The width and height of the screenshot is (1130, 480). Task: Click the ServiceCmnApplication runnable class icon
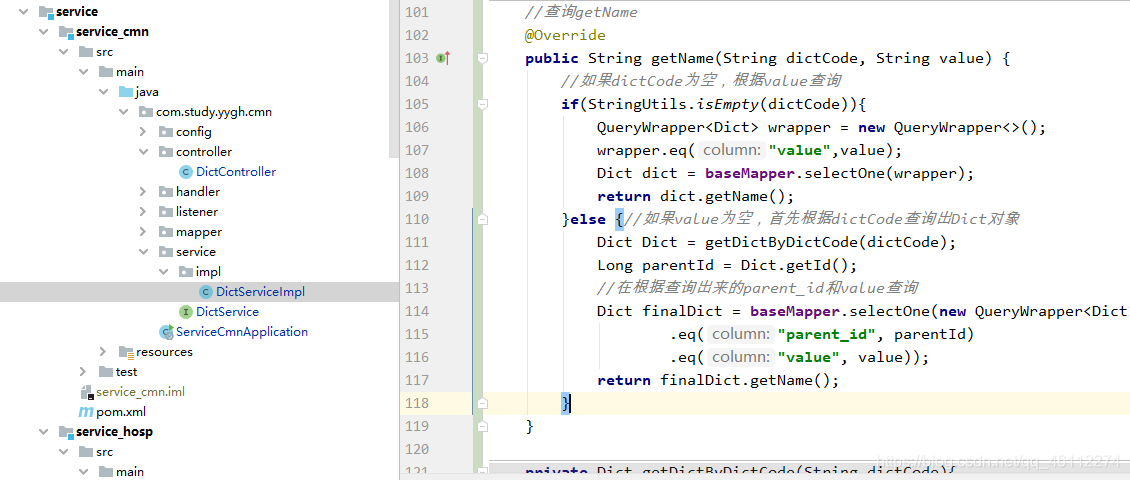tap(166, 332)
